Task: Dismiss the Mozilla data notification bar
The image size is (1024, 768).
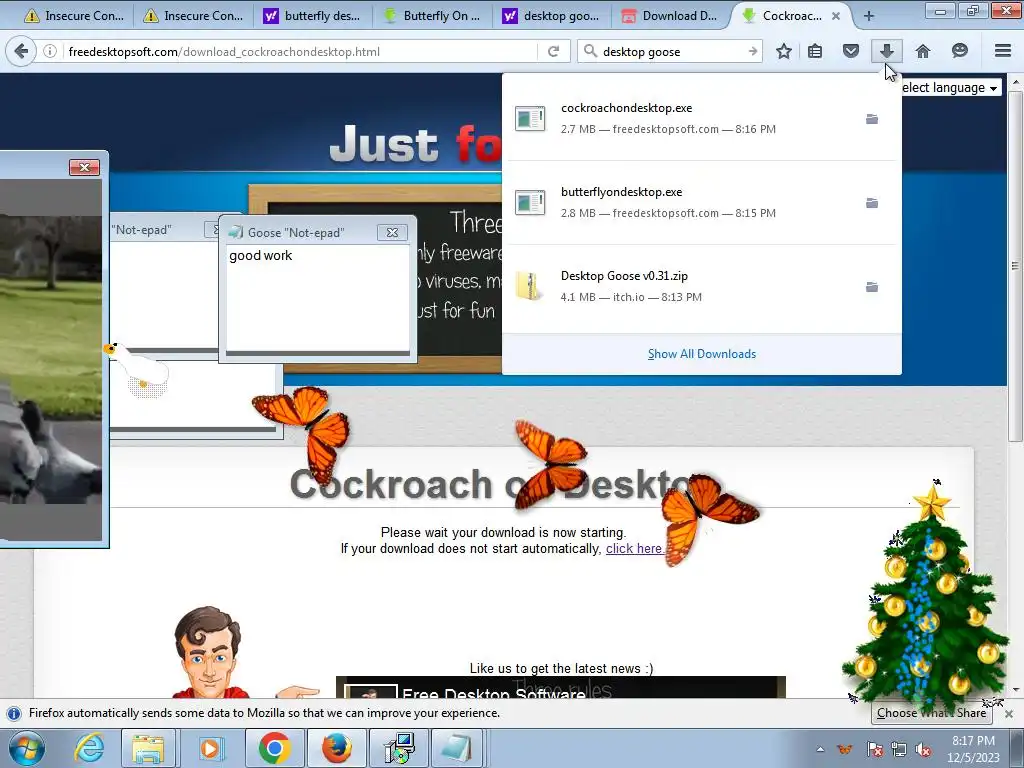Action: [x=1008, y=714]
